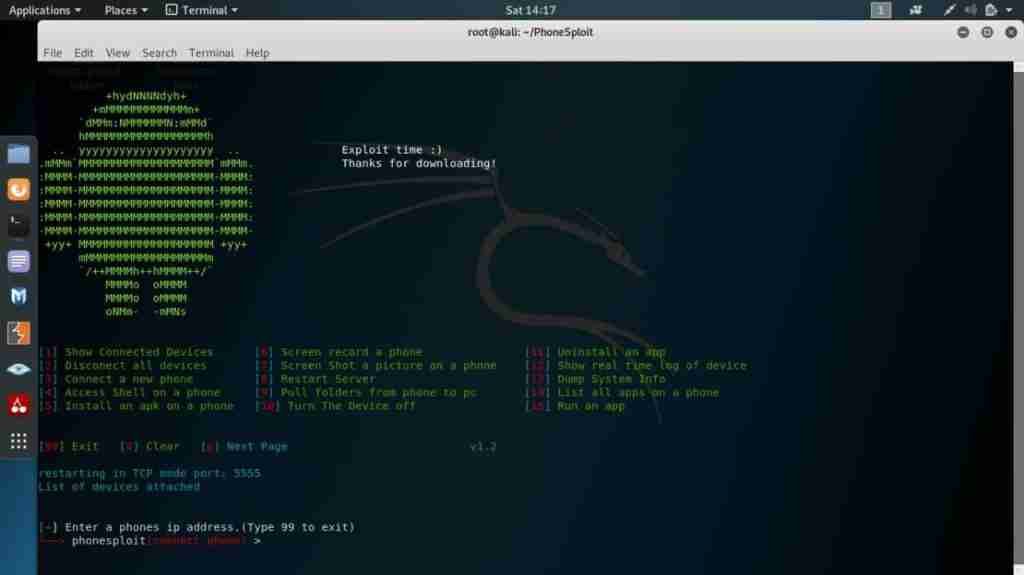The width and height of the screenshot is (1024, 575).
Task: Click the window title root@kali: ~/PhoneSploit
Action: (x=530, y=32)
